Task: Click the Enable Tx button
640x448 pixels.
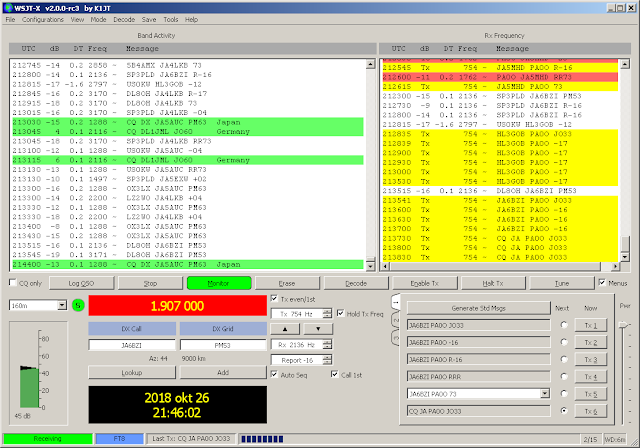Action: 424,283
